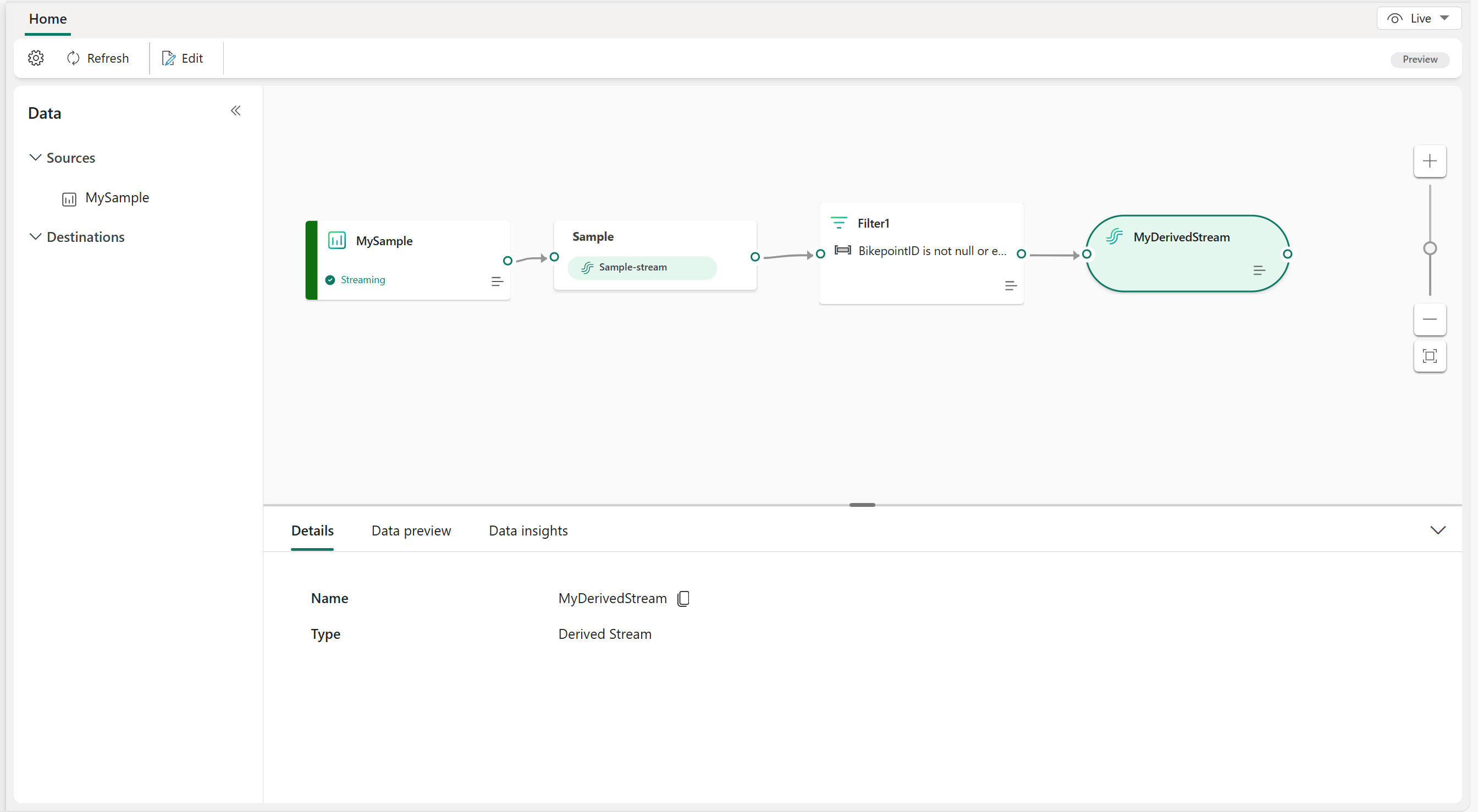Click the Preview button top right
Viewport: 1478px width, 812px height.
[1422, 58]
